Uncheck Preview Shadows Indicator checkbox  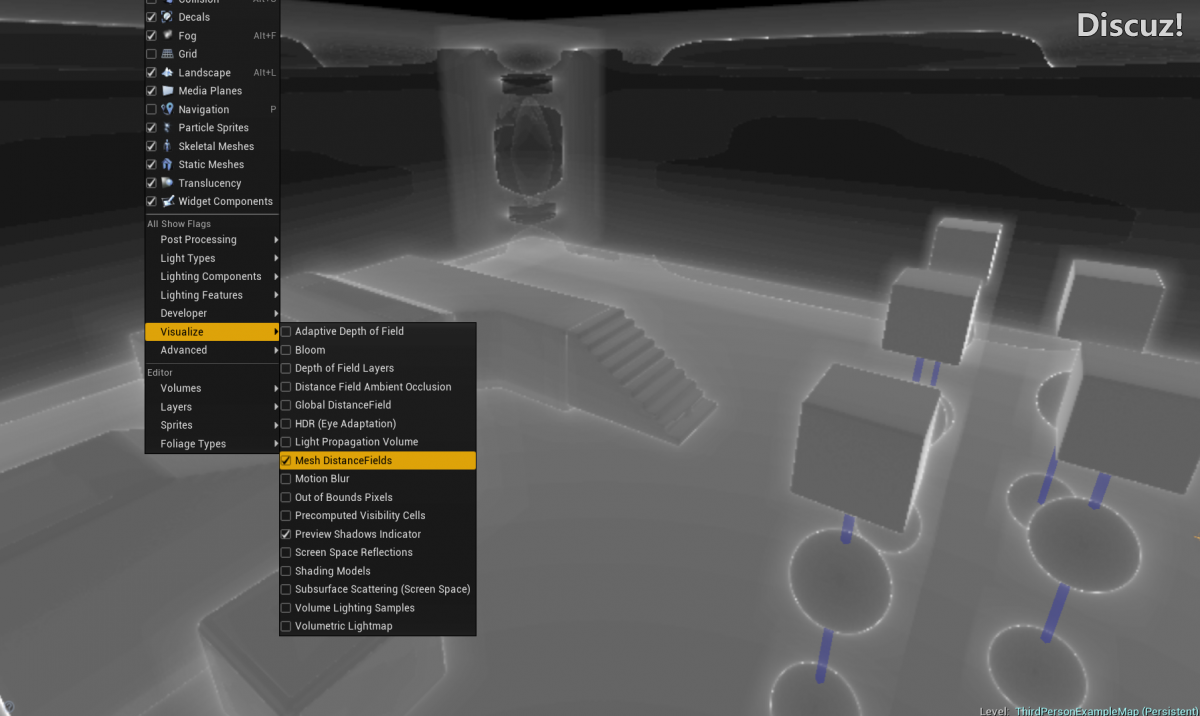[x=286, y=534]
